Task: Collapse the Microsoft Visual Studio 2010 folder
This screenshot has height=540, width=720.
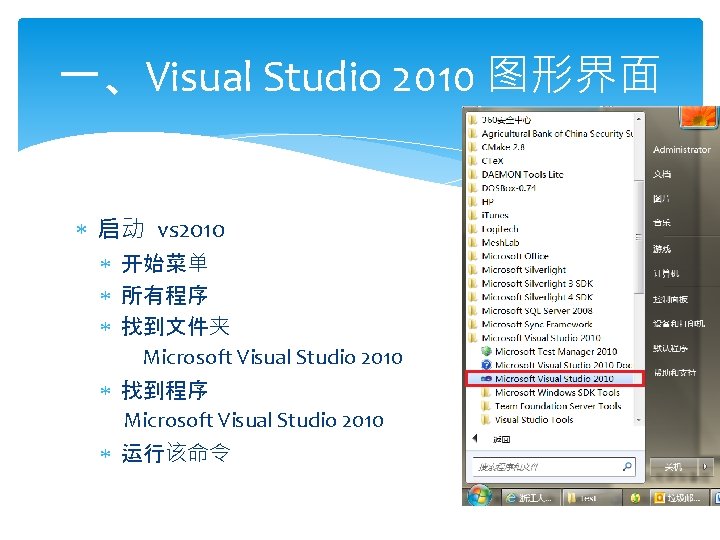Action: click(x=534, y=338)
